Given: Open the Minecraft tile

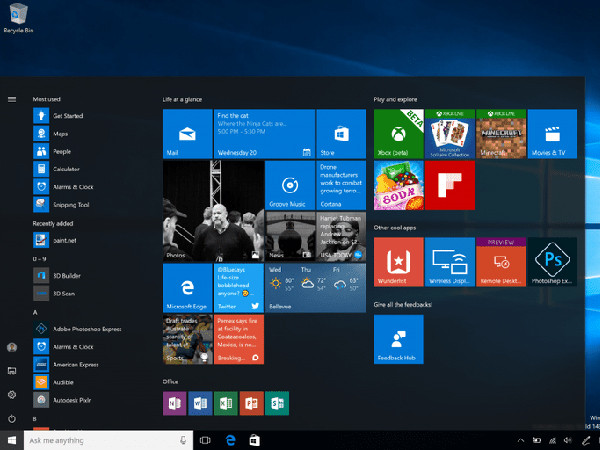Looking at the screenshot, I should click(x=501, y=134).
